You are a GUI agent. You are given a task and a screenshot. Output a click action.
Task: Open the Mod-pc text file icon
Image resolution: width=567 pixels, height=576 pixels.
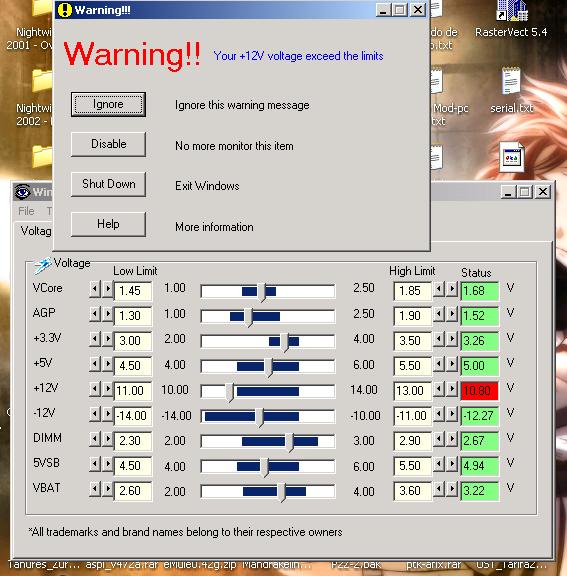click(x=436, y=82)
